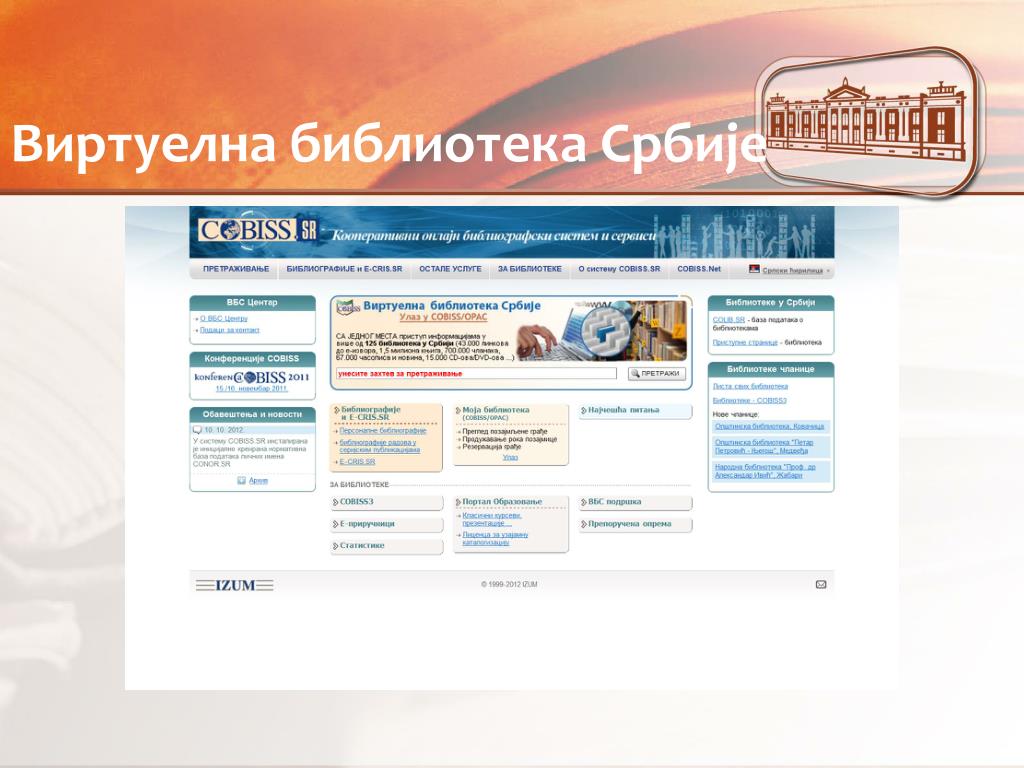Open the Персоналне библиографије link

click(383, 431)
